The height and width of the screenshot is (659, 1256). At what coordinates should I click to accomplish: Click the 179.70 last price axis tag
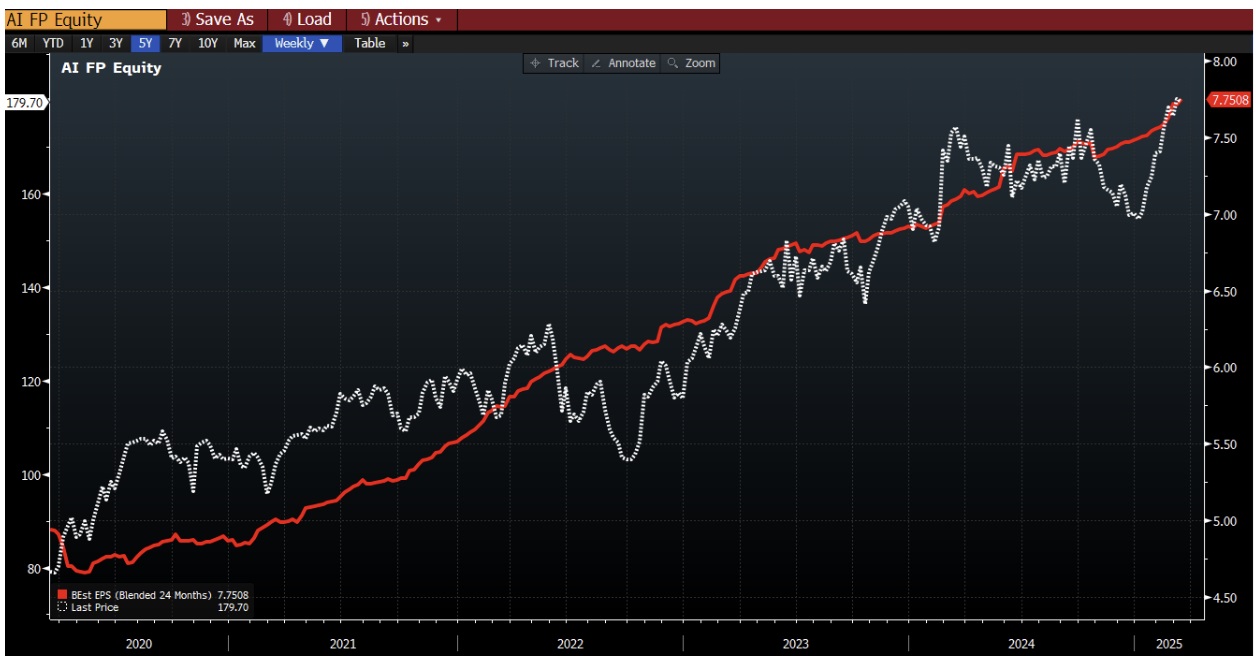[24, 102]
